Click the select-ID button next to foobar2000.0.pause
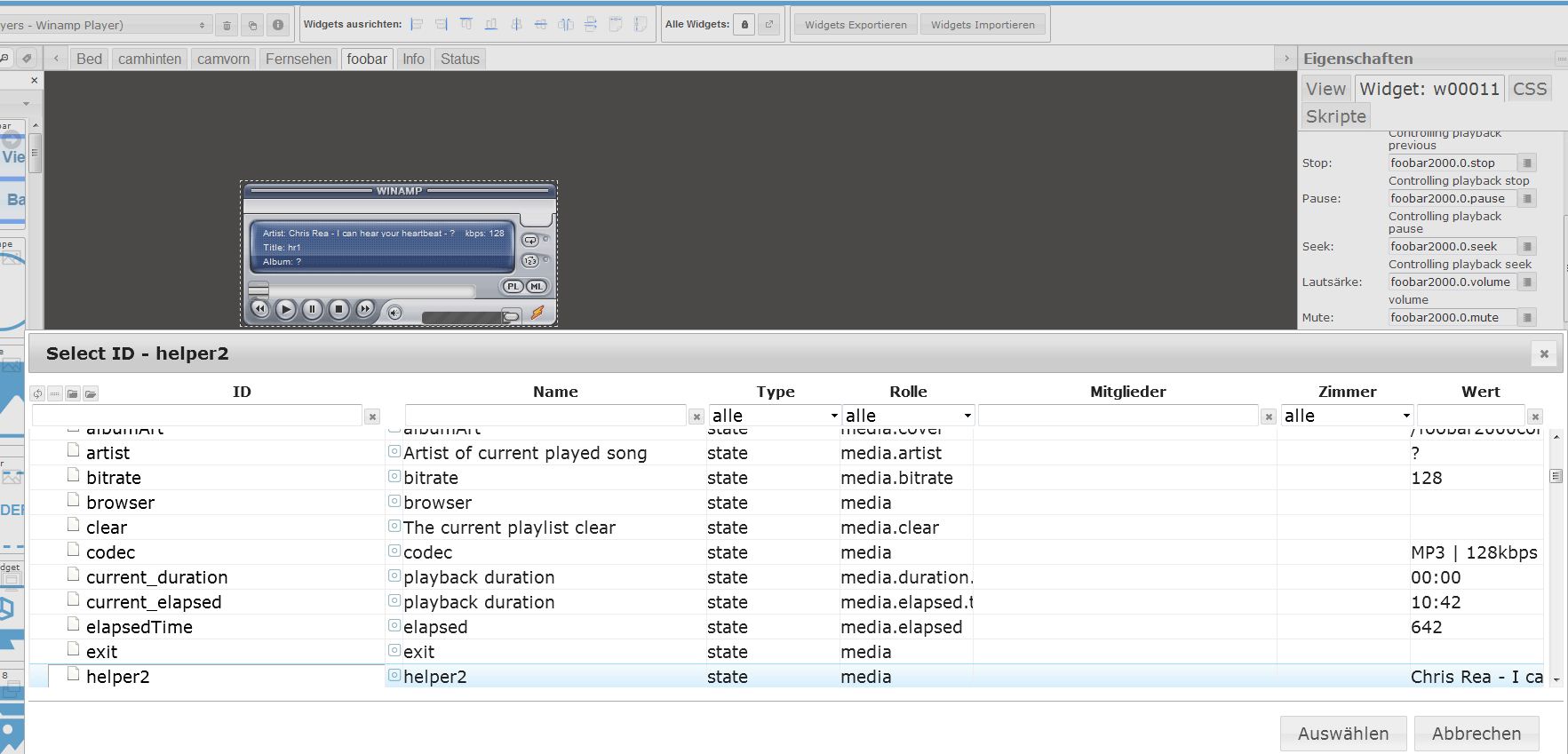The image size is (1568, 754). [x=1526, y=199]
